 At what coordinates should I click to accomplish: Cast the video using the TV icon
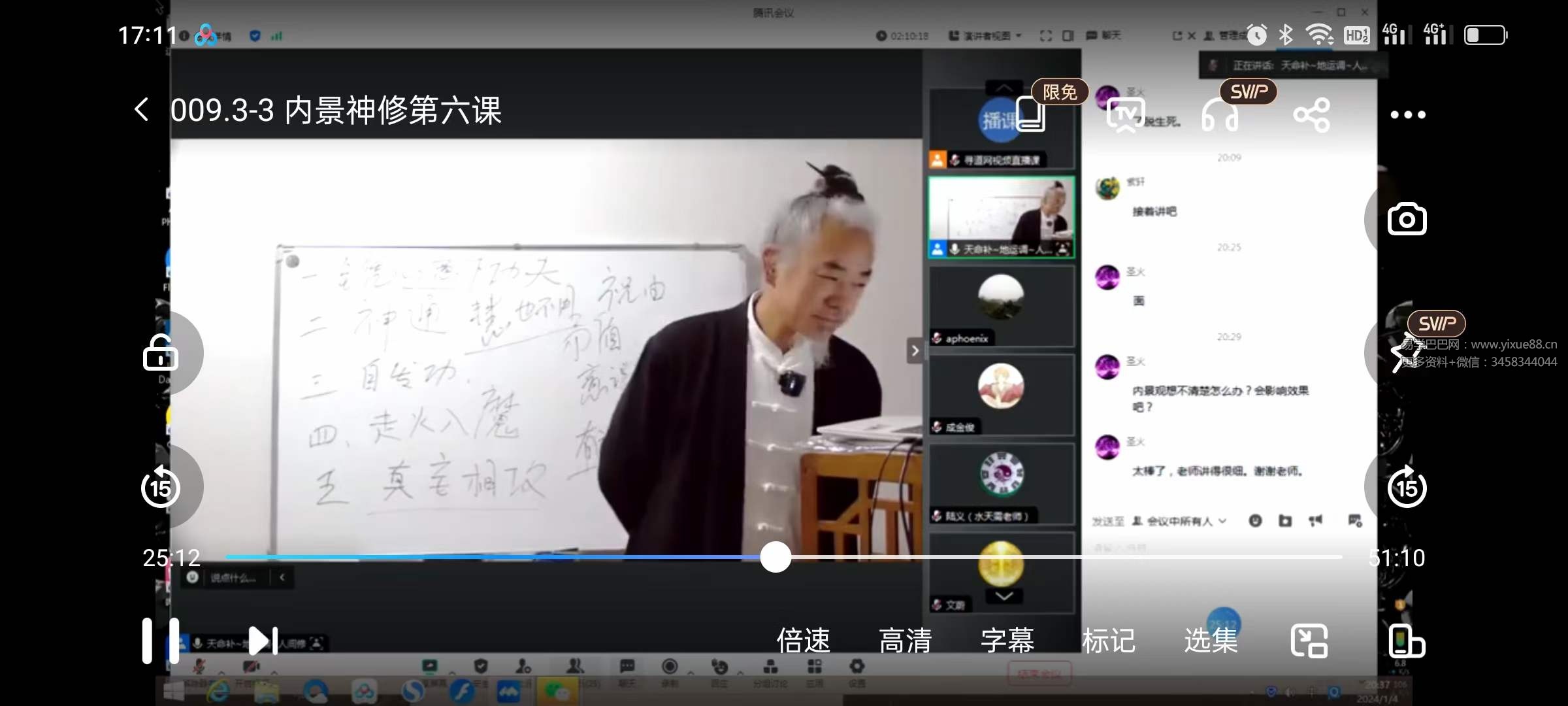(x=1125, y=114)
